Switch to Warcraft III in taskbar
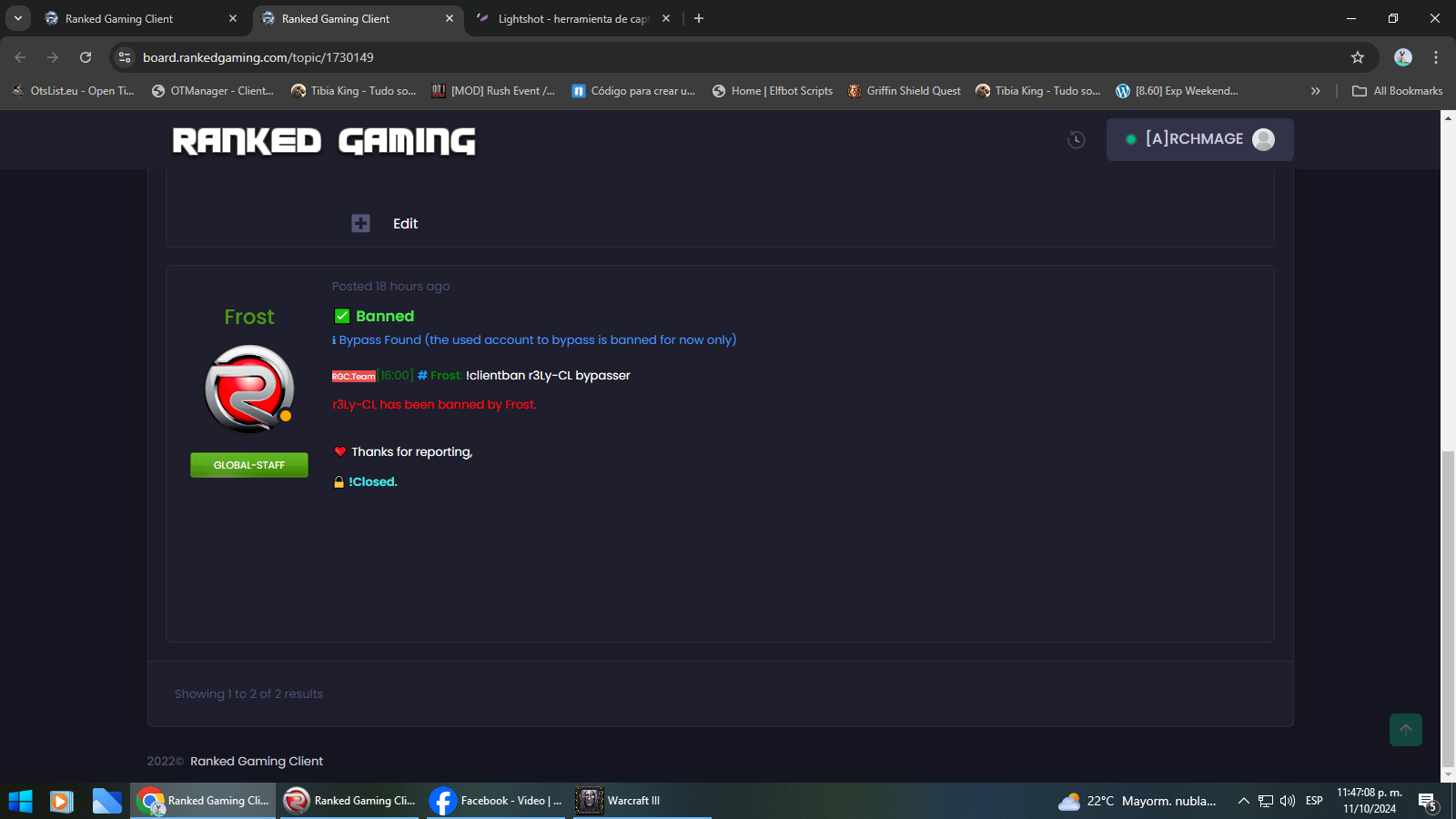Image resolution: width=1456 pixels, height=819 pixels. 642,801
